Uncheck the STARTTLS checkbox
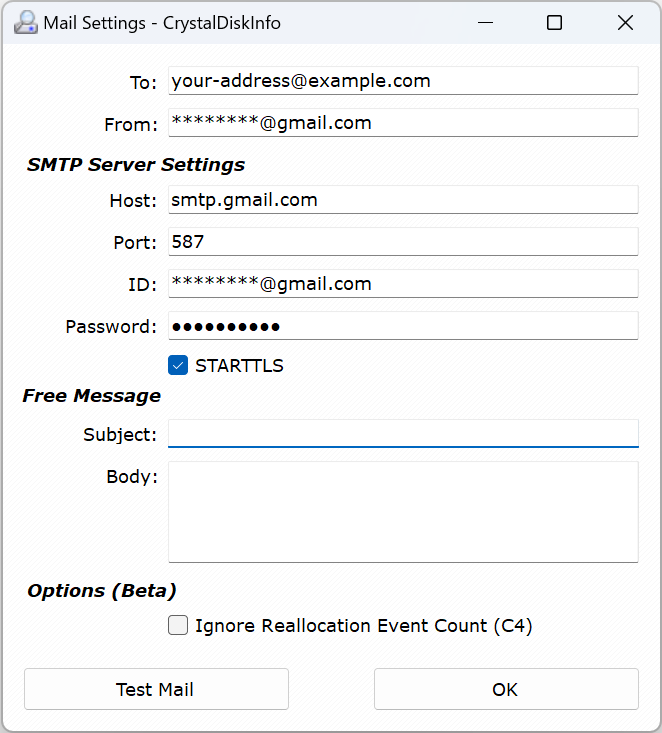The height and width of the screenshot is (733, 662). pos(178,366)
